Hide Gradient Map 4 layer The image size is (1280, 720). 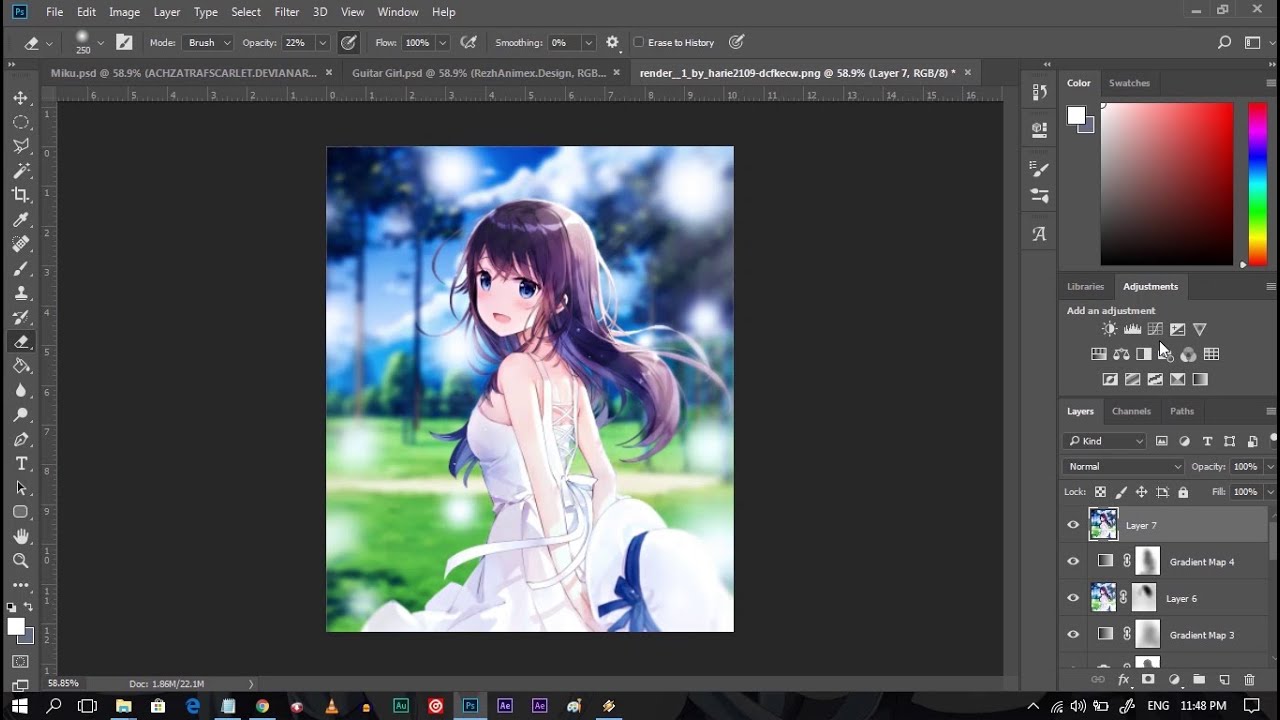point(1073,562)
